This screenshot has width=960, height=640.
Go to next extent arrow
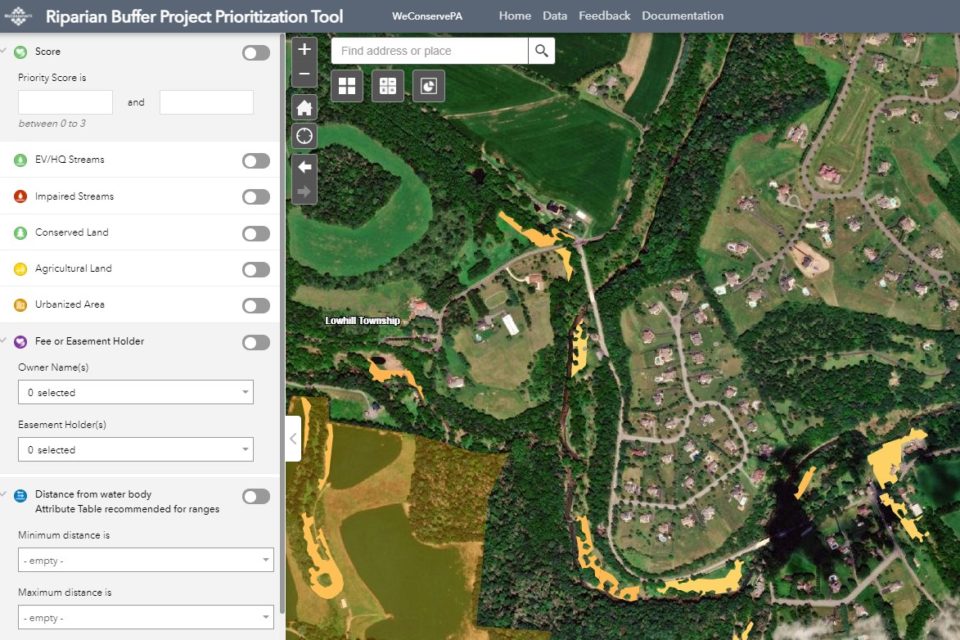(304, 192)
